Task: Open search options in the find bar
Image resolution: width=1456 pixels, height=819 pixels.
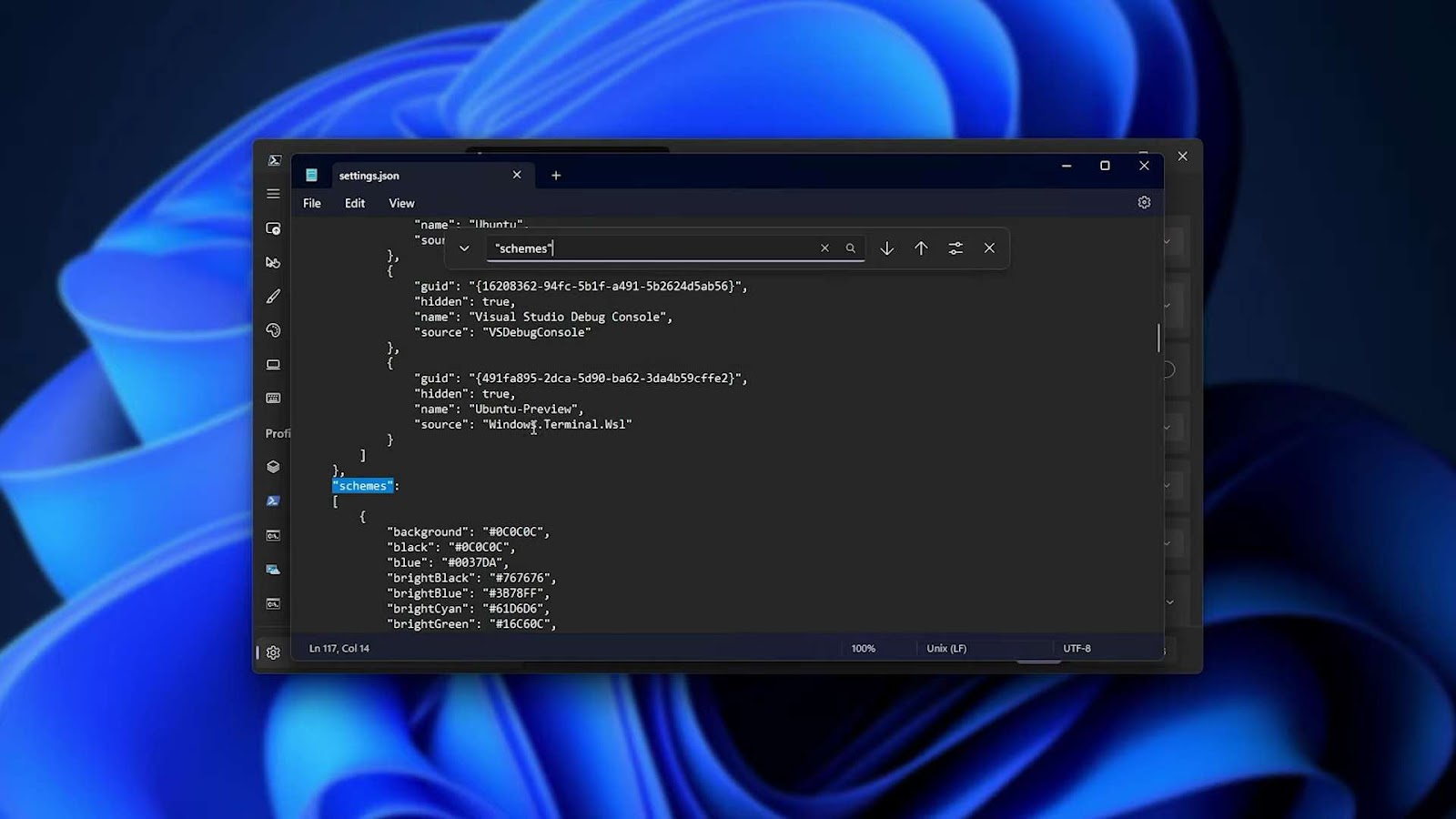Action: 955,248
